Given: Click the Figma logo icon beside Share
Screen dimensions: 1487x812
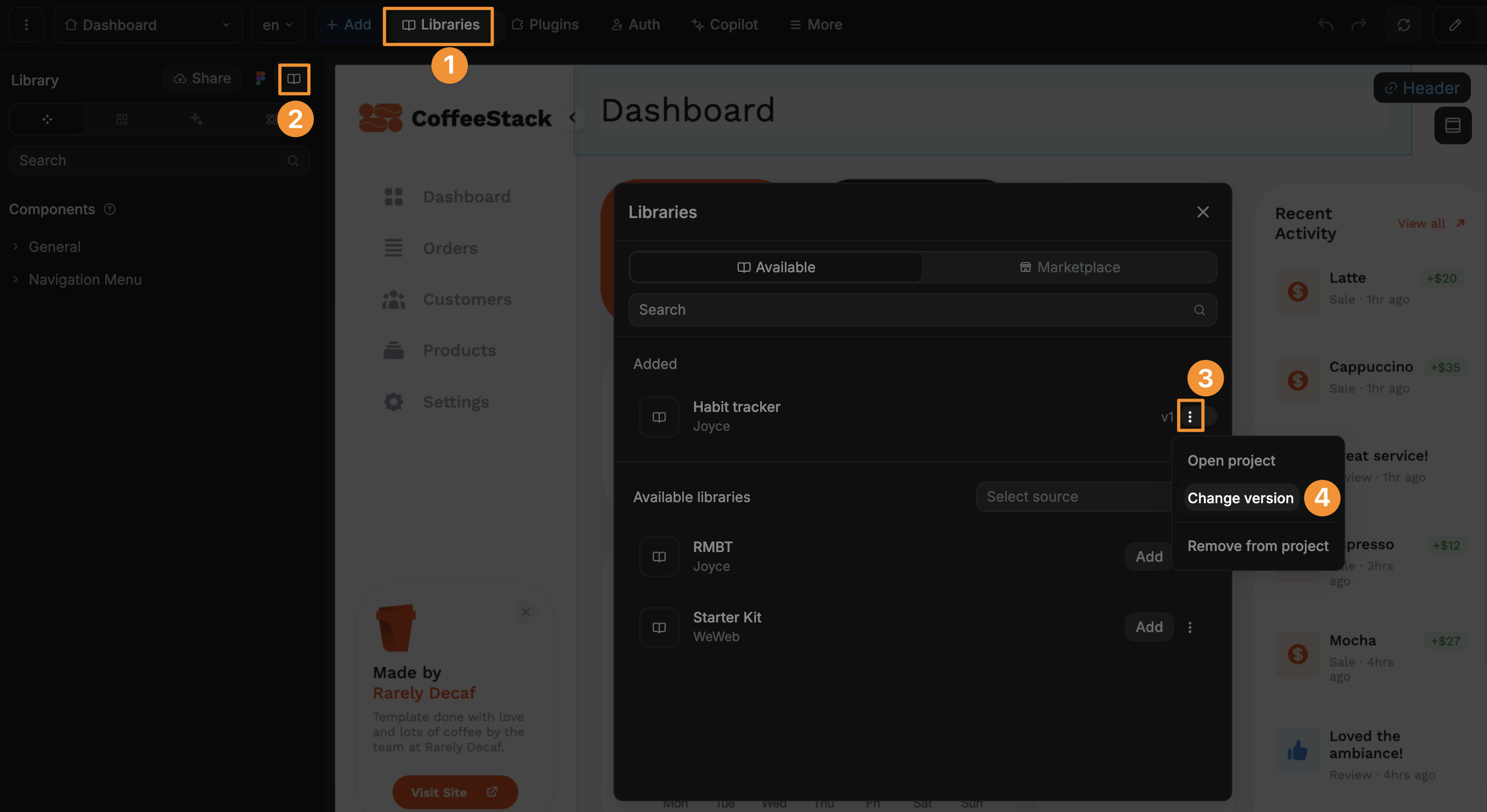Looking at the screenshot, I should [260, 78].
